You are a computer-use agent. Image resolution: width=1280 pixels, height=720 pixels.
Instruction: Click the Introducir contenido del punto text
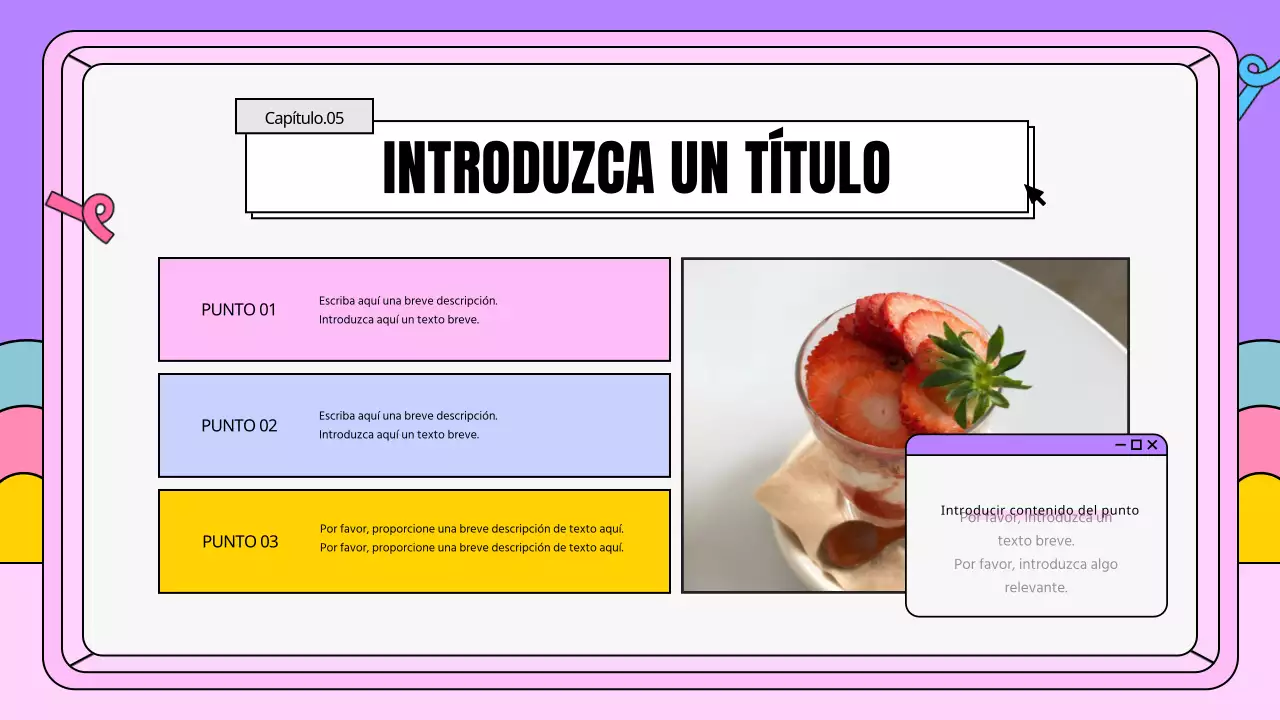point(1040,510)
